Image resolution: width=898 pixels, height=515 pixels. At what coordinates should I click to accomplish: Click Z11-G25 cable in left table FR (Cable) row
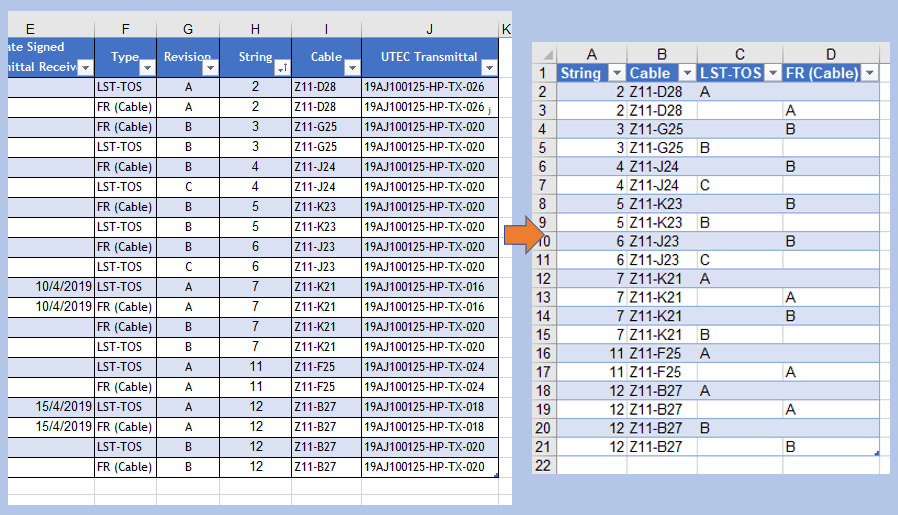pyautogui.click(x=326, y=127)
